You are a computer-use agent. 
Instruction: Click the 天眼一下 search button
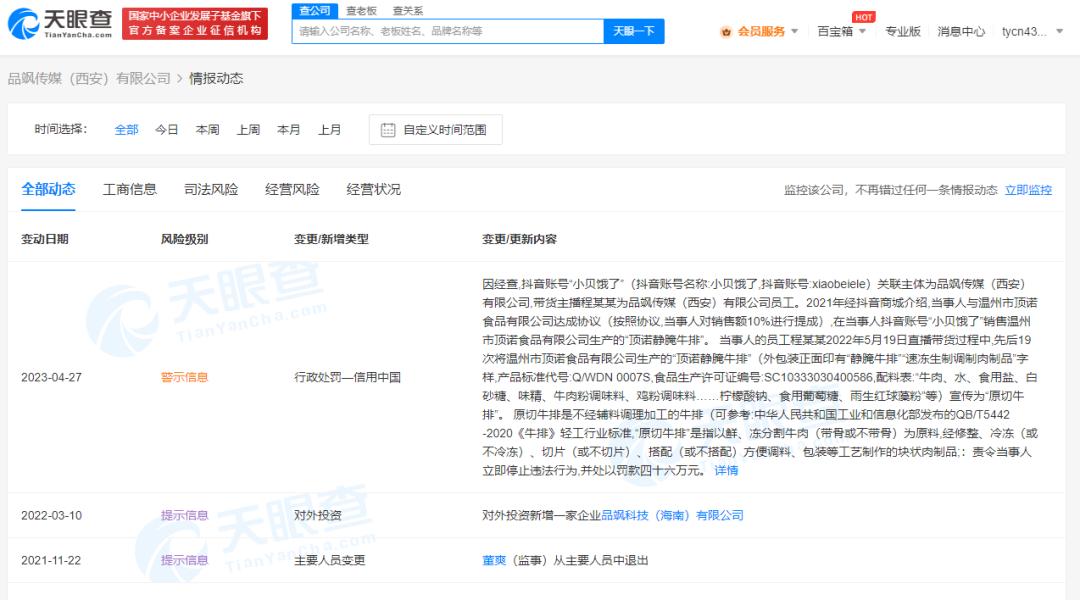pyautogui.click(x=634, y=31)
